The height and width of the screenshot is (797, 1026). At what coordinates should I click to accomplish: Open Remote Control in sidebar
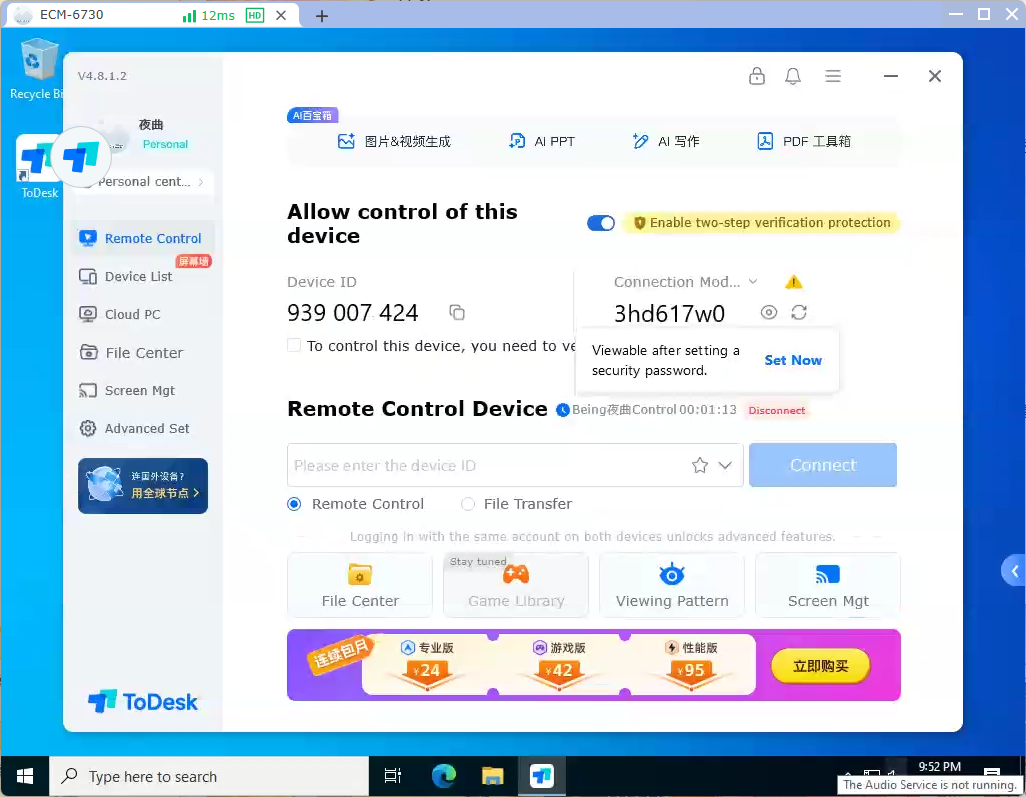coord(142,238)
